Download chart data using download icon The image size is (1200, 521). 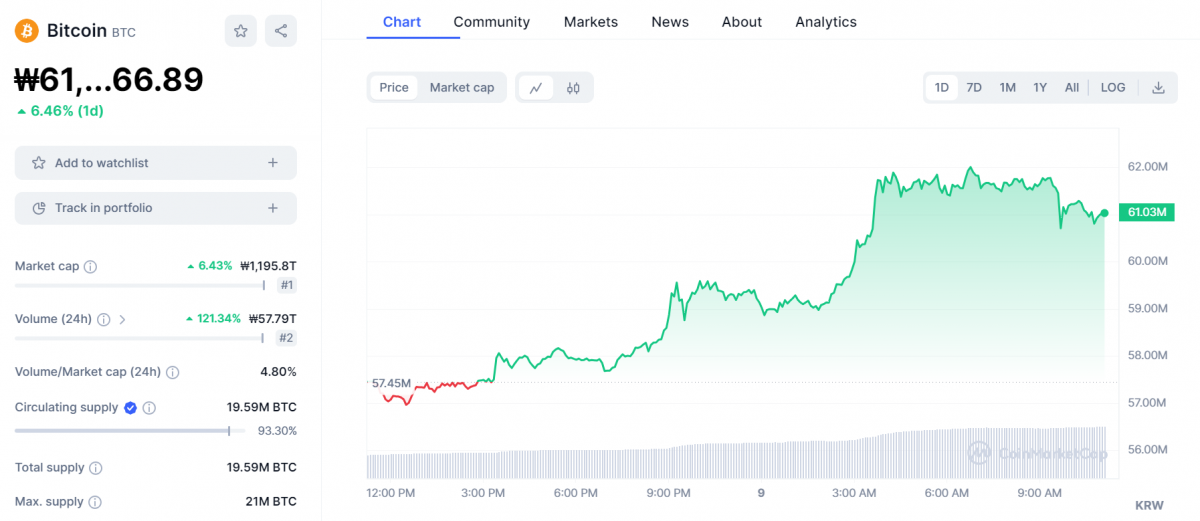click(x=1158, y=88)
